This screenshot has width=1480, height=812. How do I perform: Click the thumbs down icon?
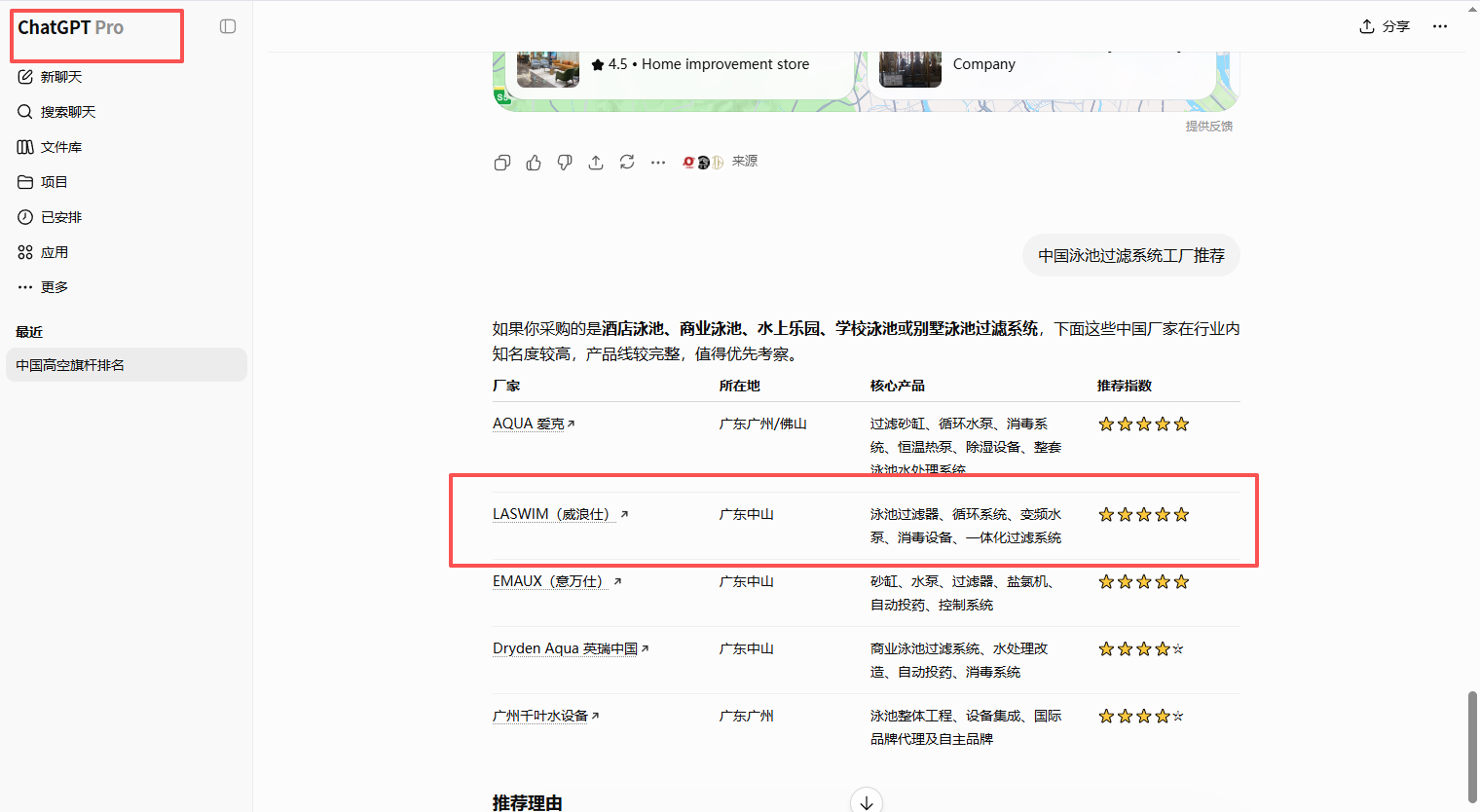coord(565,163)
